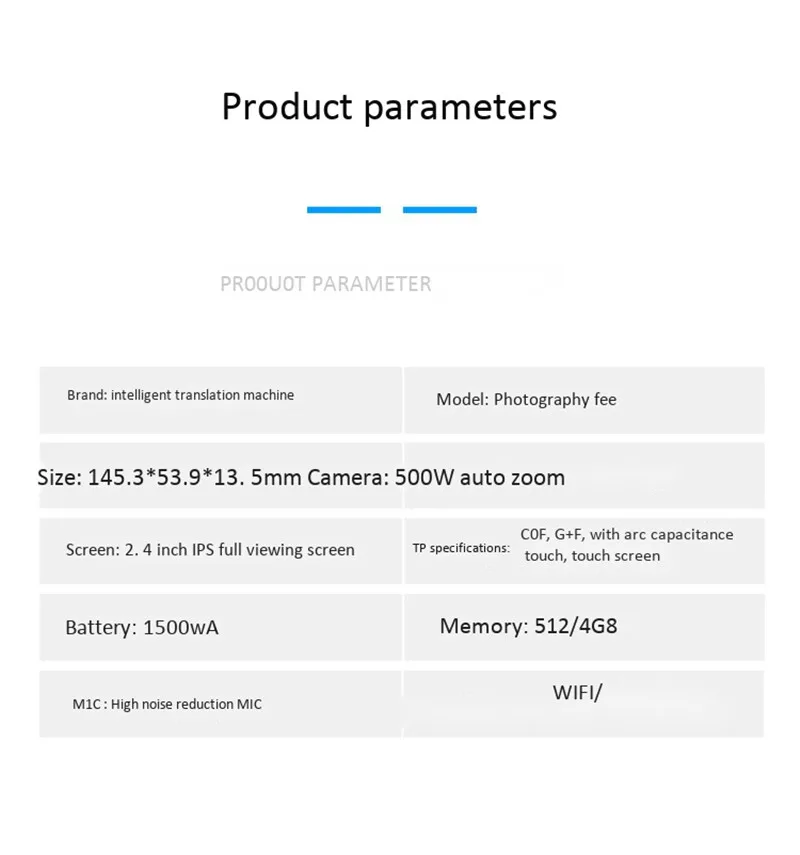The height and width of the screenshot is (855, 800).
Task: Click the WIFI/ text
Action: coord(577,693)
